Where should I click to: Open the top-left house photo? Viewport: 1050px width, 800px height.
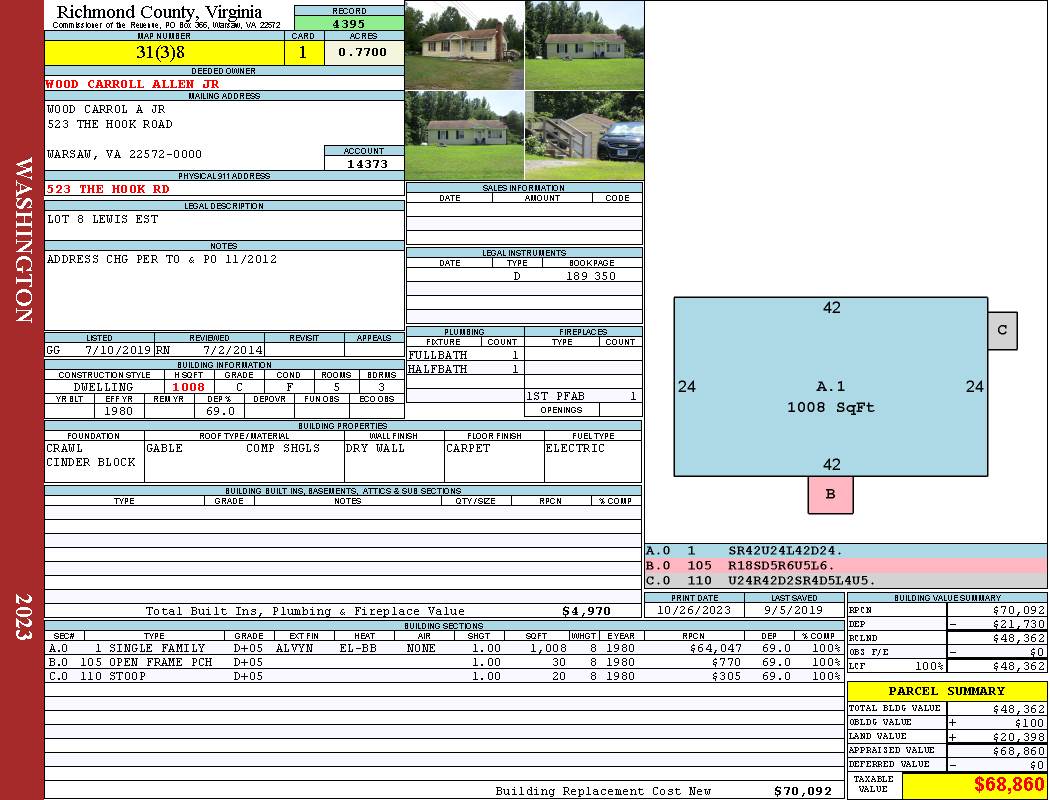pyautogui.click(x=464, y=45)
